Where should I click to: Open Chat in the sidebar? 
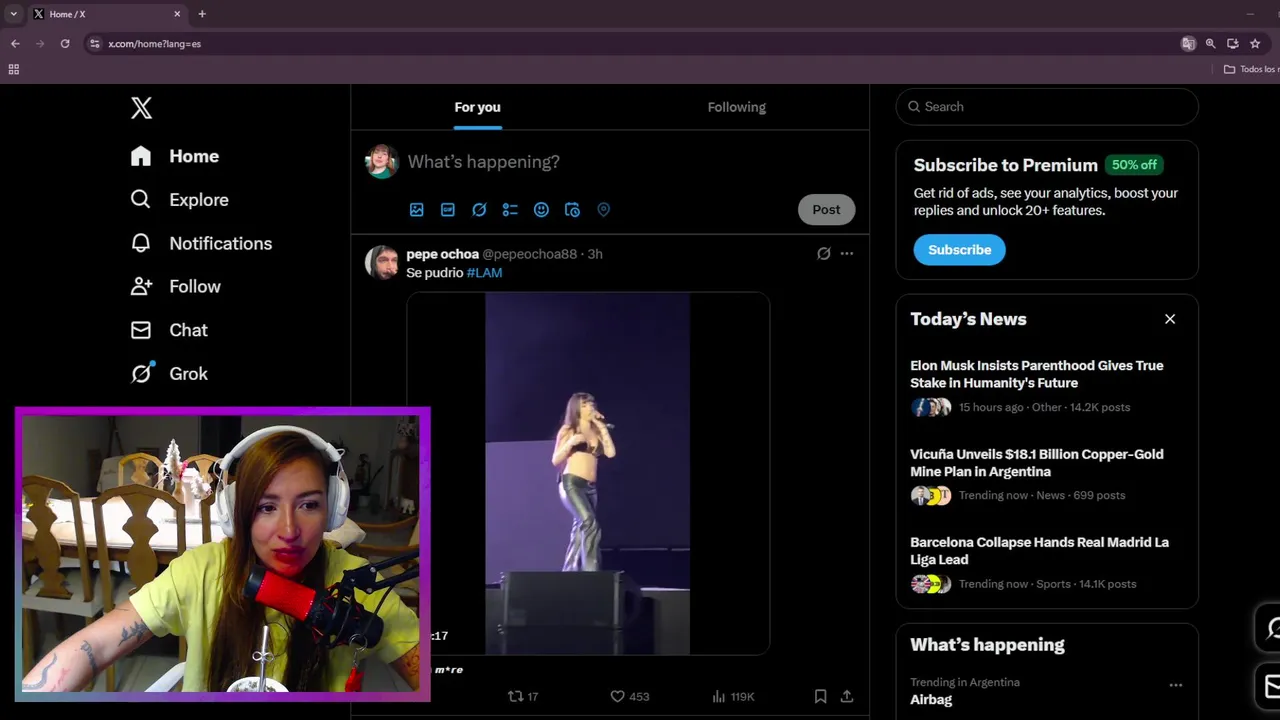pos(169,330)
